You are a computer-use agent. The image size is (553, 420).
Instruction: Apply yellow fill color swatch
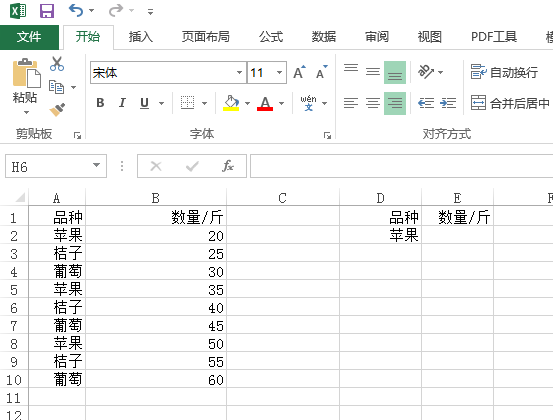pos(231,109)
